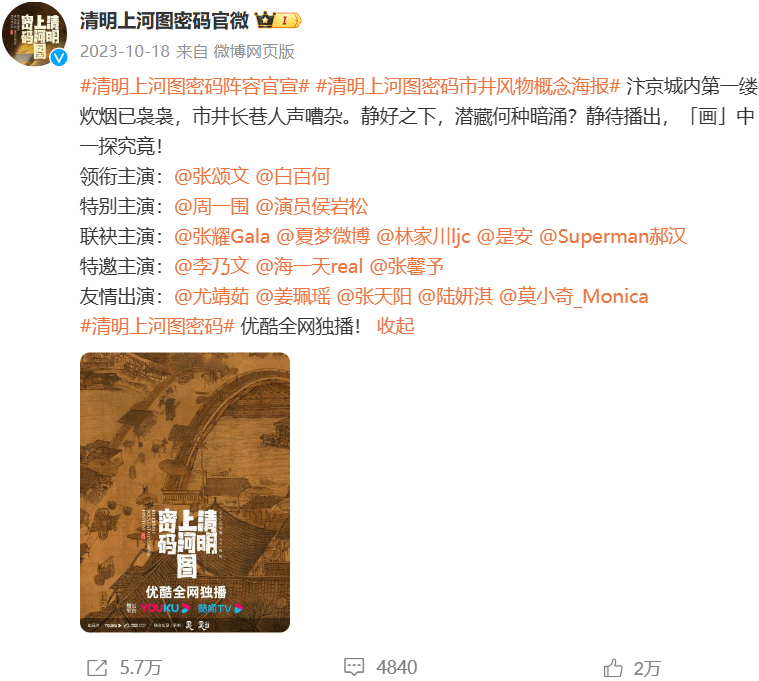Open the concept poster thumbnail
The height and width of the screenshot is (681, 759).
pos(185,492)
